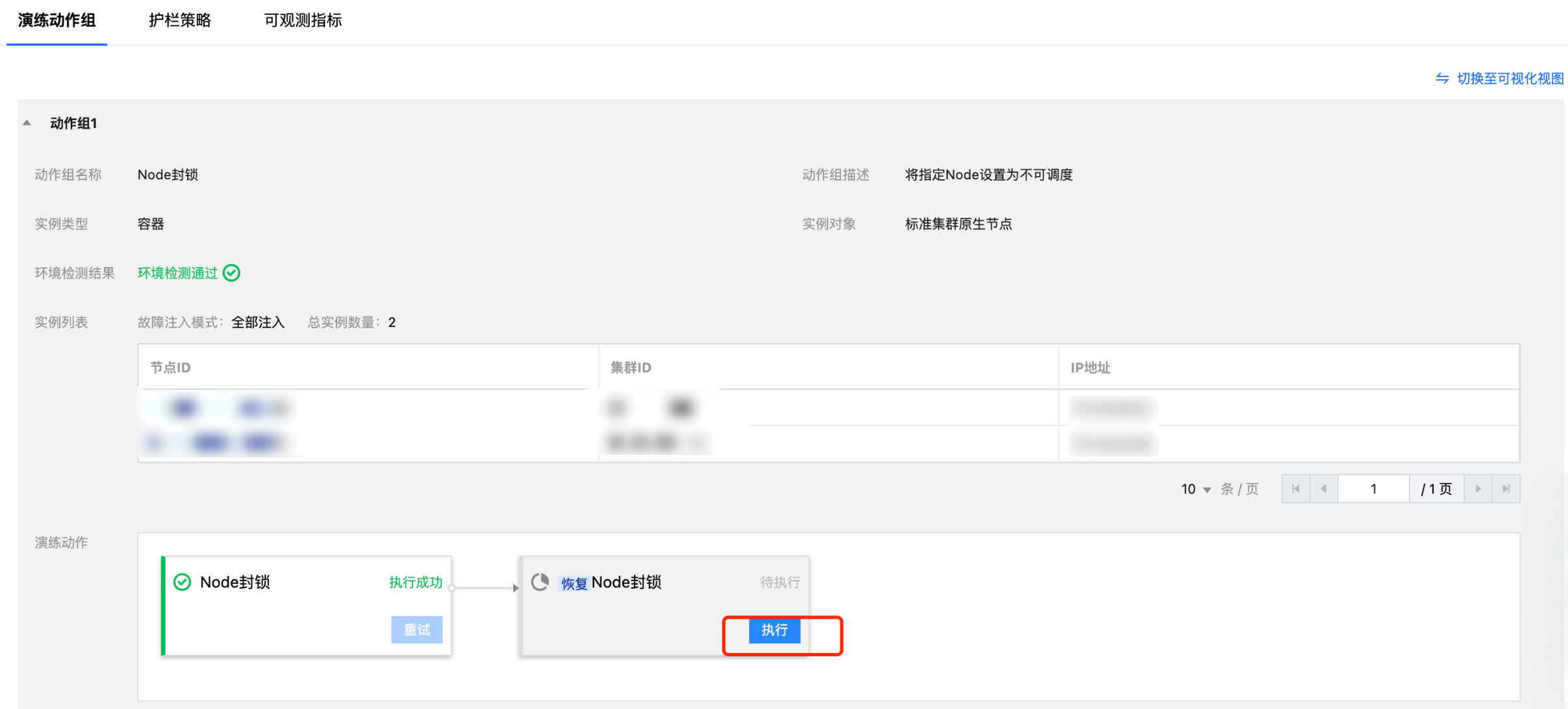
Task: Click the pending clock icon on 恢复Node封锁
Action: 540,582
